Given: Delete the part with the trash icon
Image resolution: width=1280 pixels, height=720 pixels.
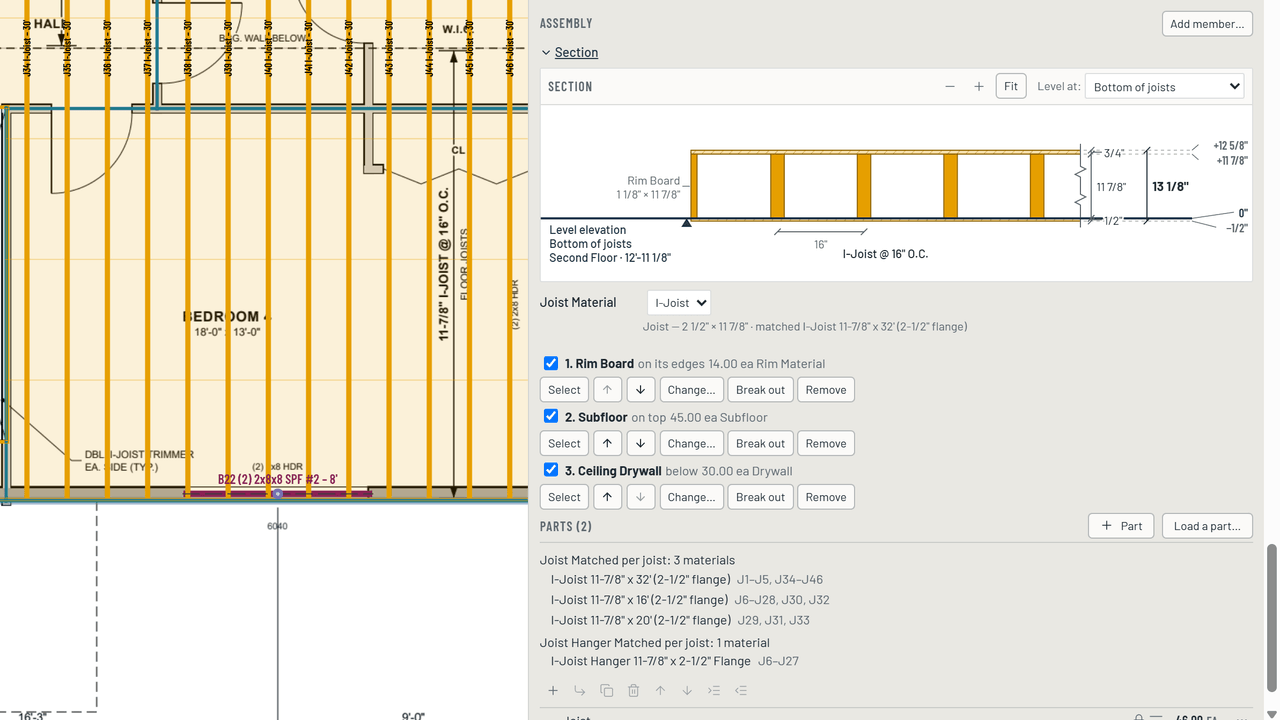Looking at the screenshot, I should 634,690.
